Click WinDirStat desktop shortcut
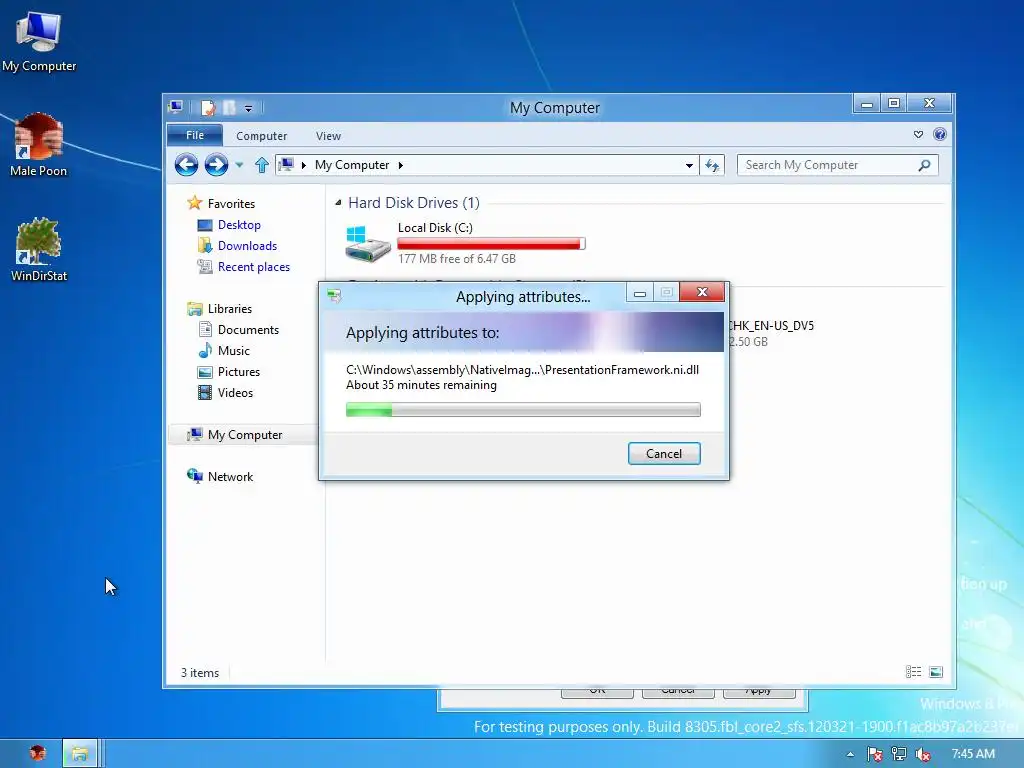Viewport: 1024px width, 768px height. coord(39,249)
